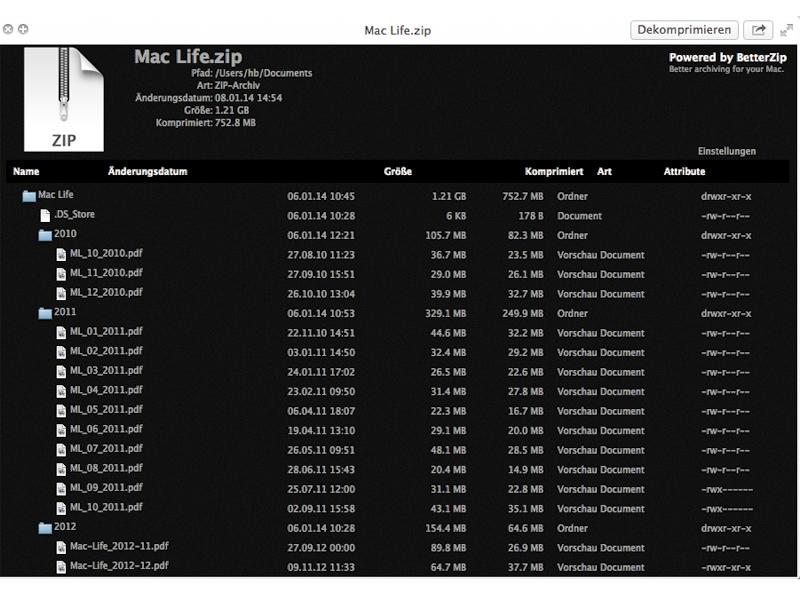
Task: Select the ML_05_2011.pdf file name
Action: click(106, 409)
